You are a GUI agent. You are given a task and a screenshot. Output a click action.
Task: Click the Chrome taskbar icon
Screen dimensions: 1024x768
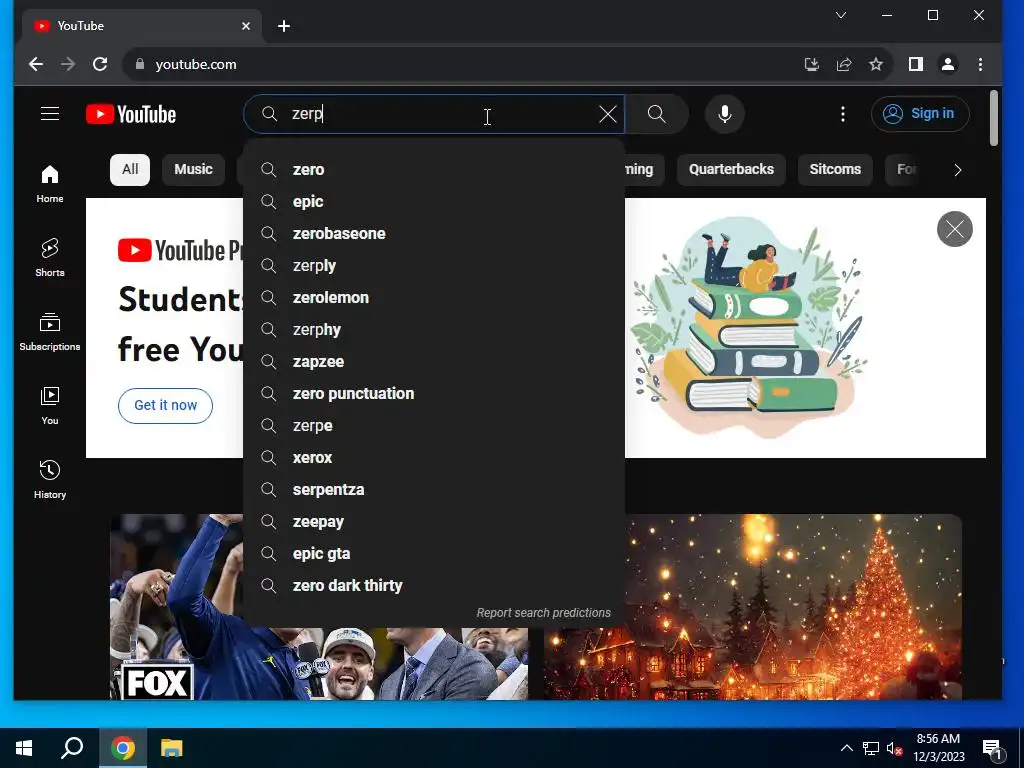point(122,748)
